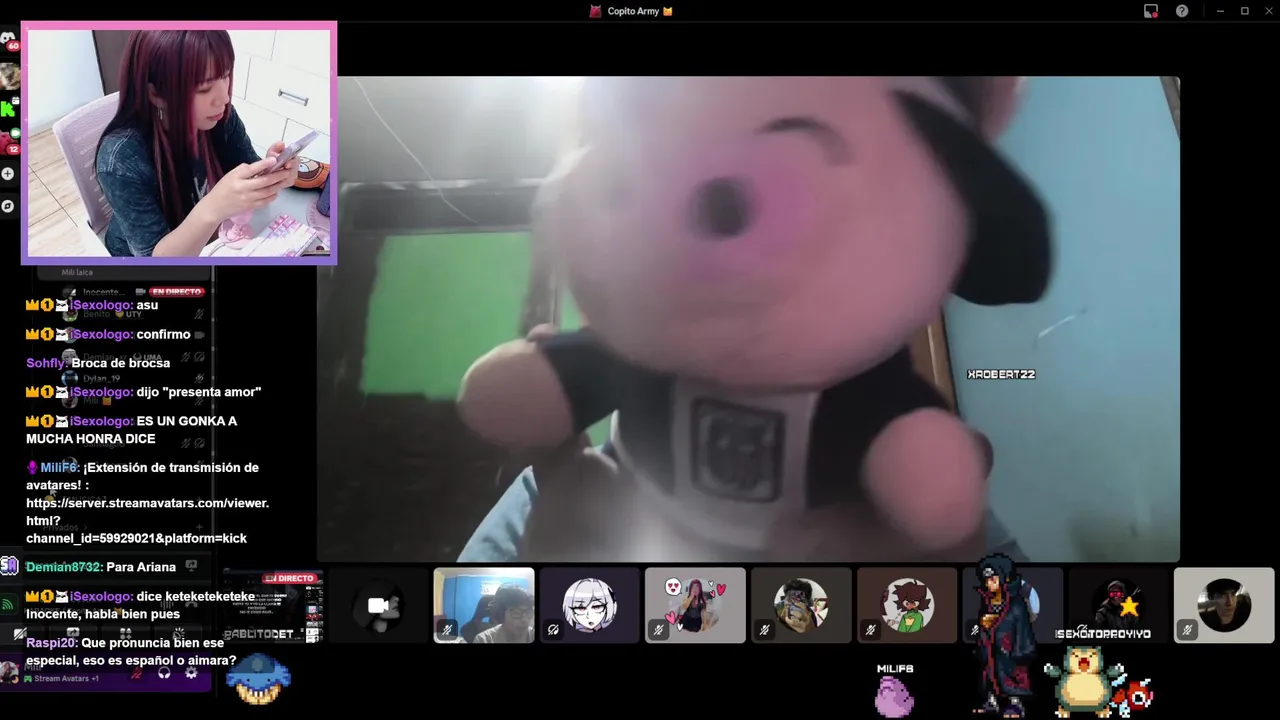Image resolution: width=1280 pixels, height=720 pixels.
Task: Open Discord inbox icon in title bar
Action: pos(1151,11)
